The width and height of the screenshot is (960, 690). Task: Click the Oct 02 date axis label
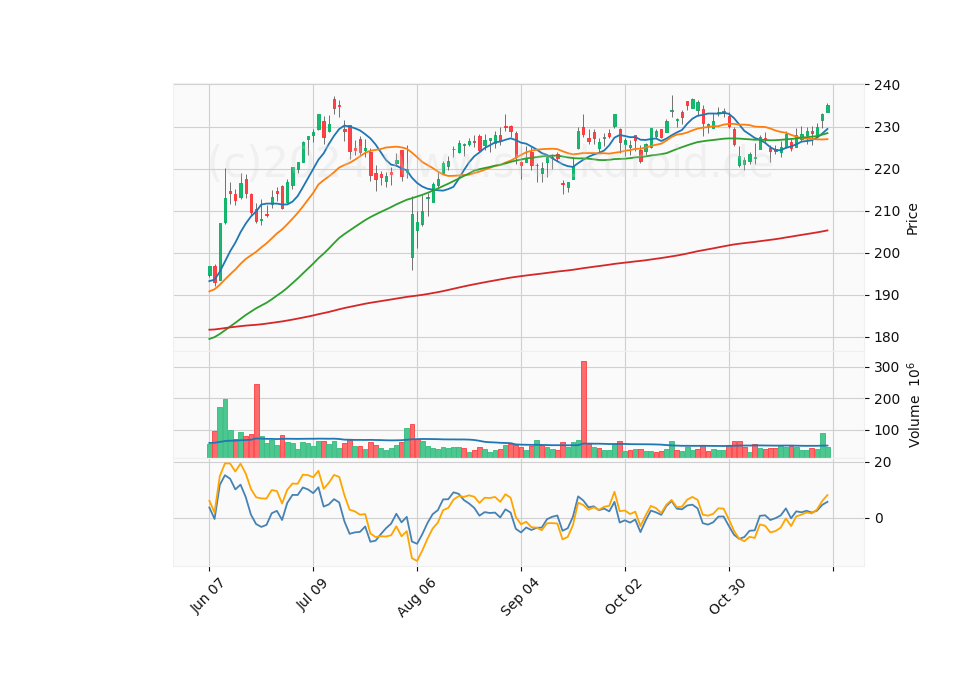coord(624,596)
